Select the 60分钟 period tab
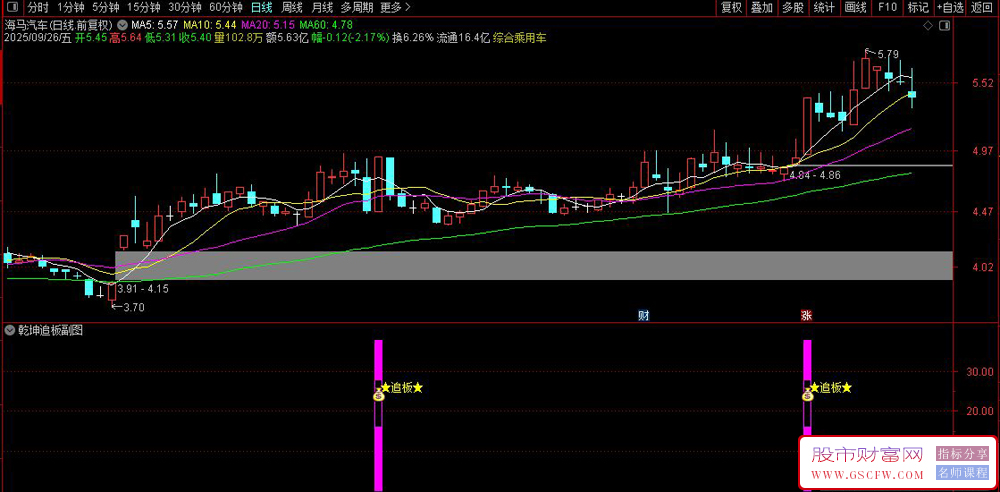1000x492 pixels. tap(226, 8)
